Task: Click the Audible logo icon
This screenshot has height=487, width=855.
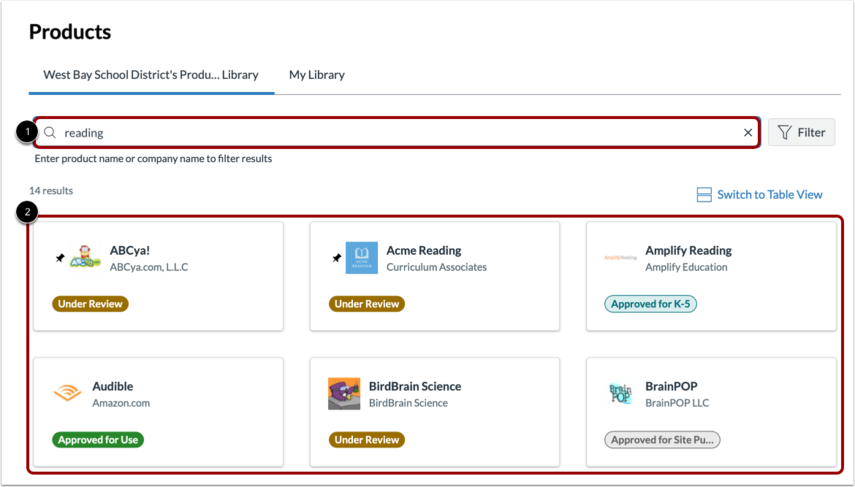Action: 68,393
